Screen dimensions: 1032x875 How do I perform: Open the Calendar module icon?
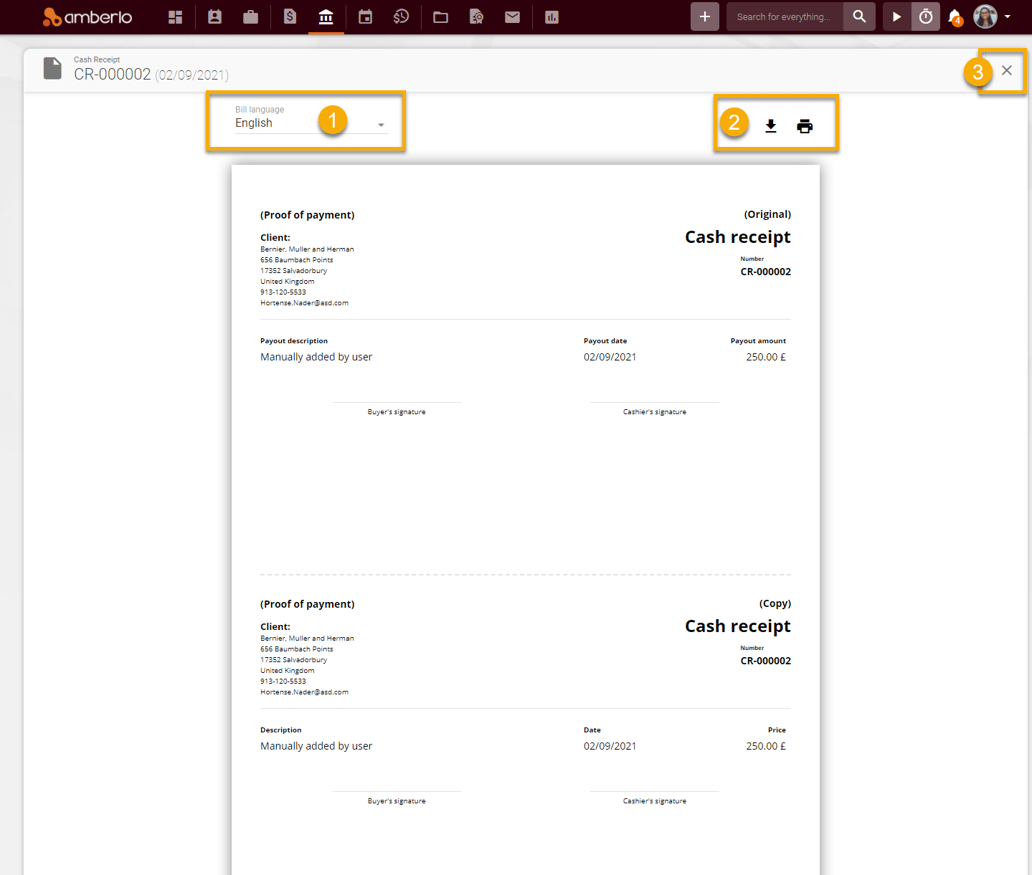tap(364, 17)
